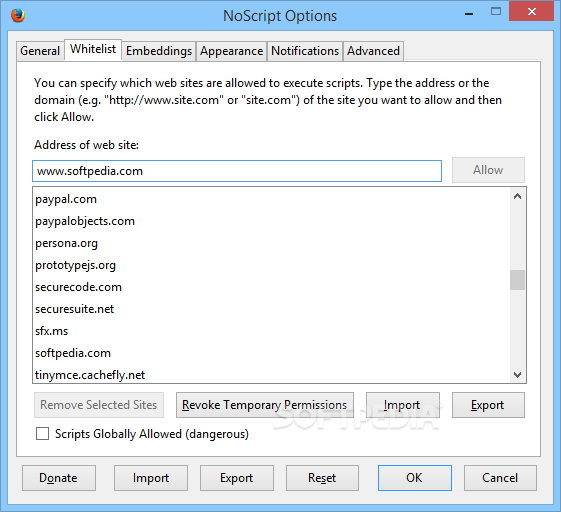The height and width of the screenshot is (512, 561).
Task: Select persona.org list entry
Action: [x=271, y=243]
